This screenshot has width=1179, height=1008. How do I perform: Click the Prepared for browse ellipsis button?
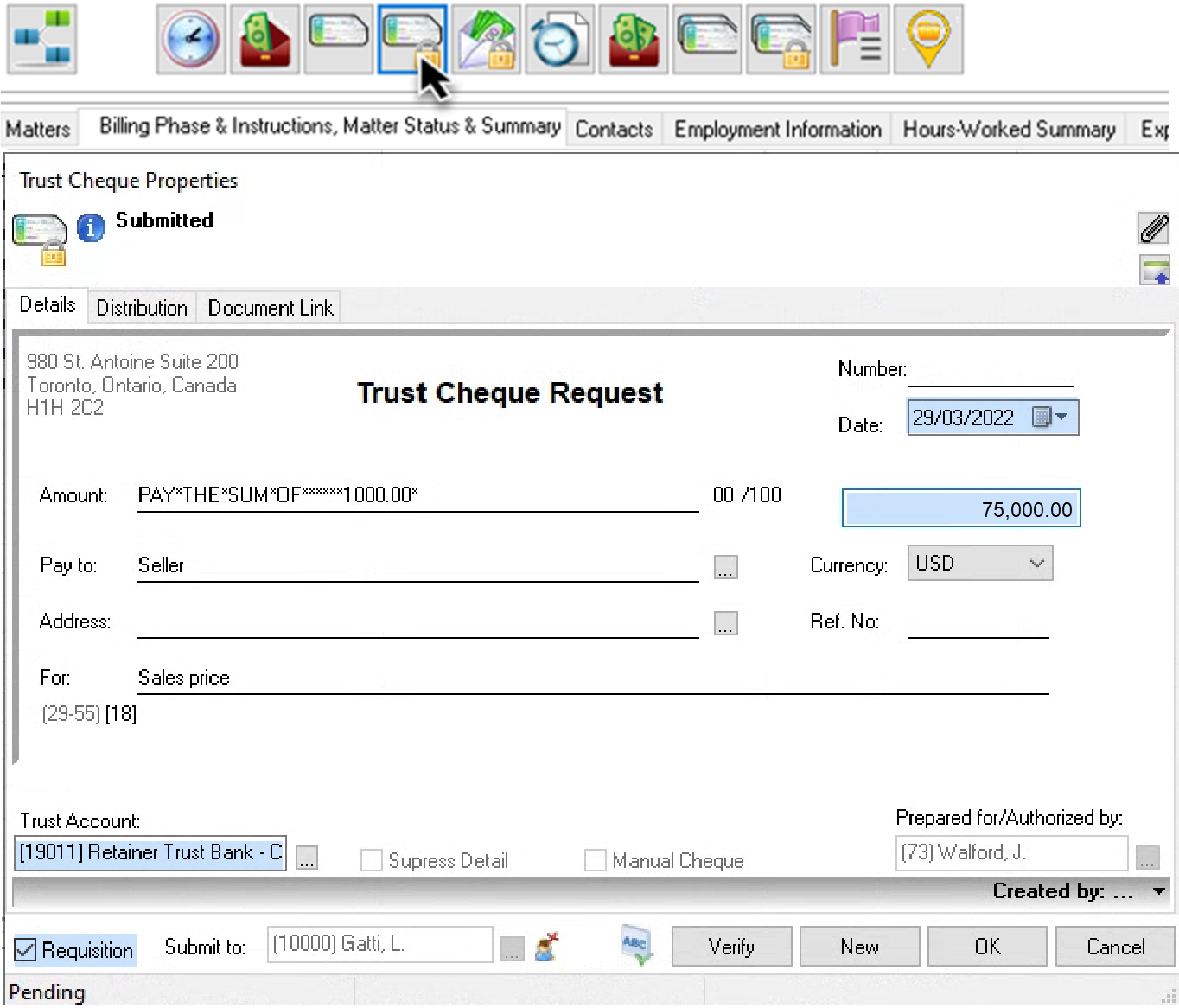[1147, 858]
